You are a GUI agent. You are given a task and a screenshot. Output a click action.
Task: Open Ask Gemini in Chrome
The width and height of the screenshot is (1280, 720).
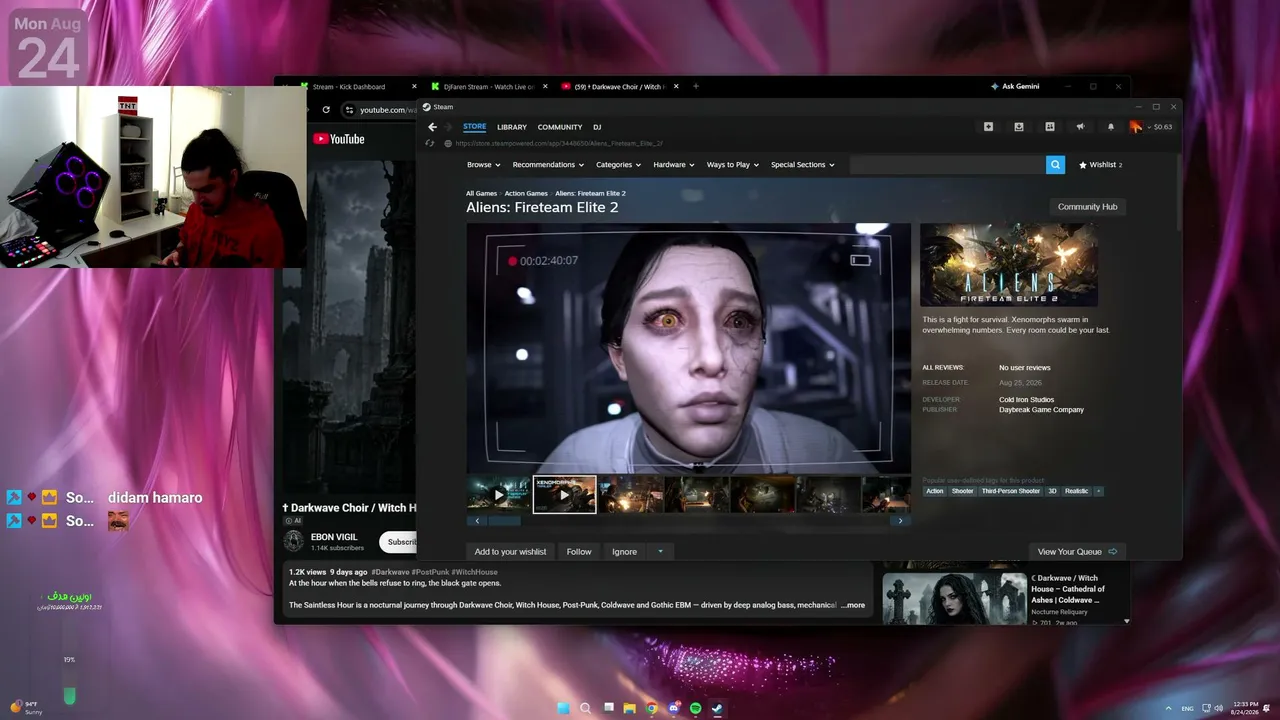click(x=1015, y=86)
